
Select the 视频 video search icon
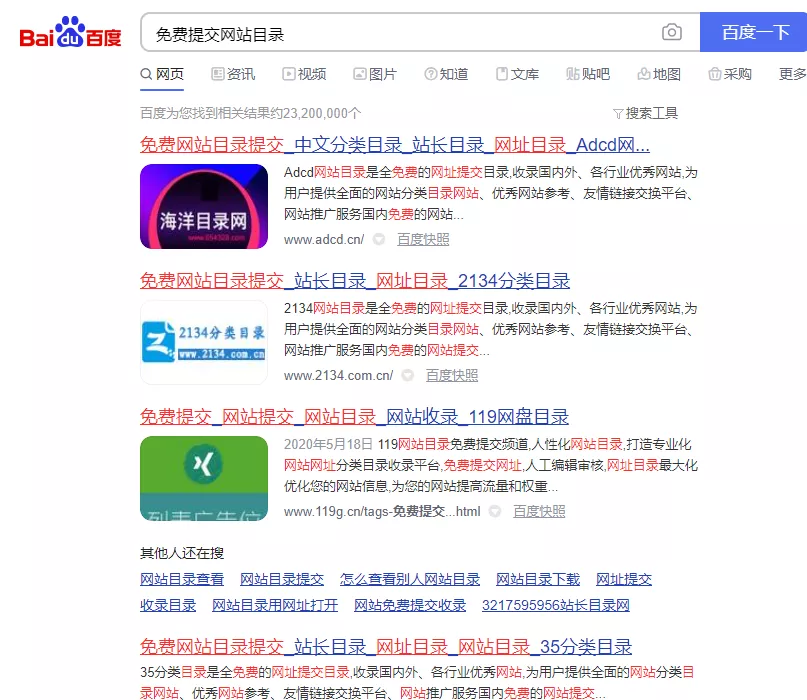[x=288, y=74]
